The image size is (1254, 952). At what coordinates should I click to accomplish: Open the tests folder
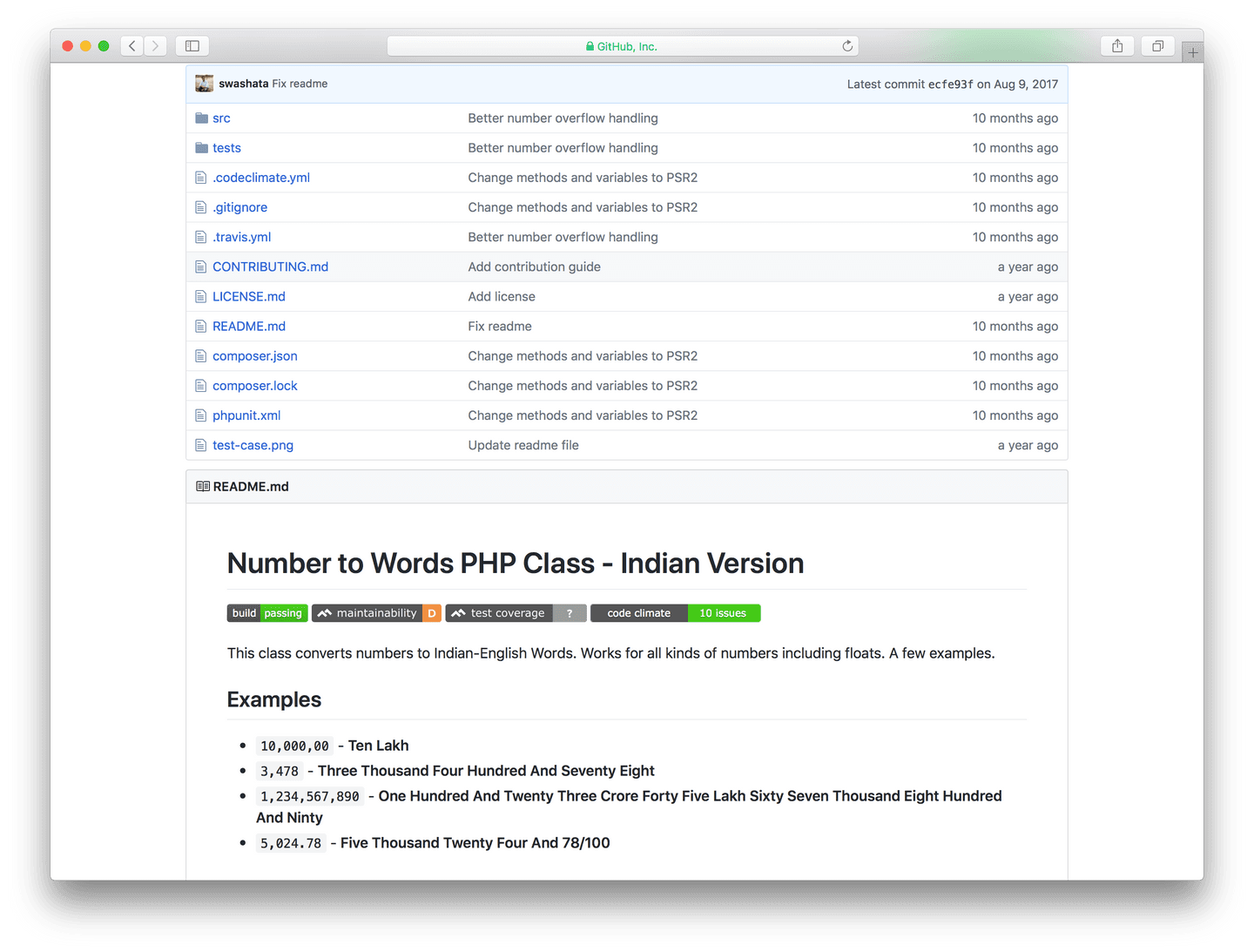point(226,148)
